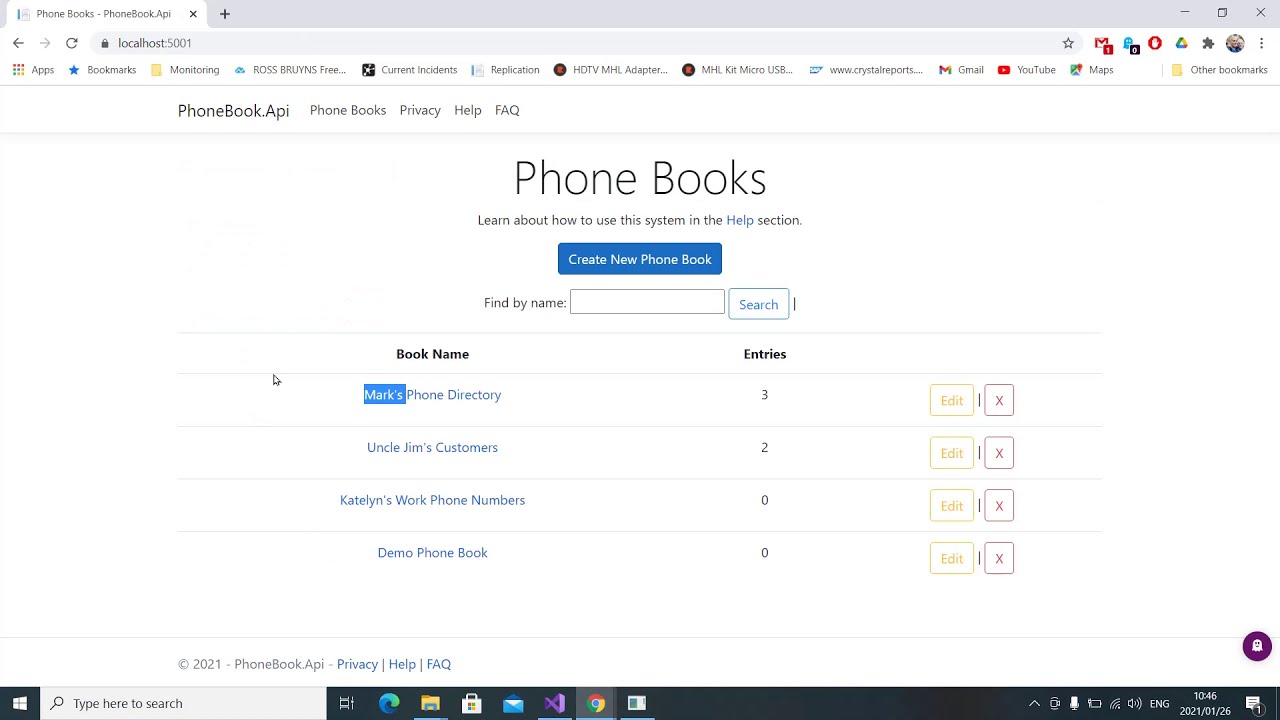Open Gmail extension icon in toolbar

[x=1103, y=44]
